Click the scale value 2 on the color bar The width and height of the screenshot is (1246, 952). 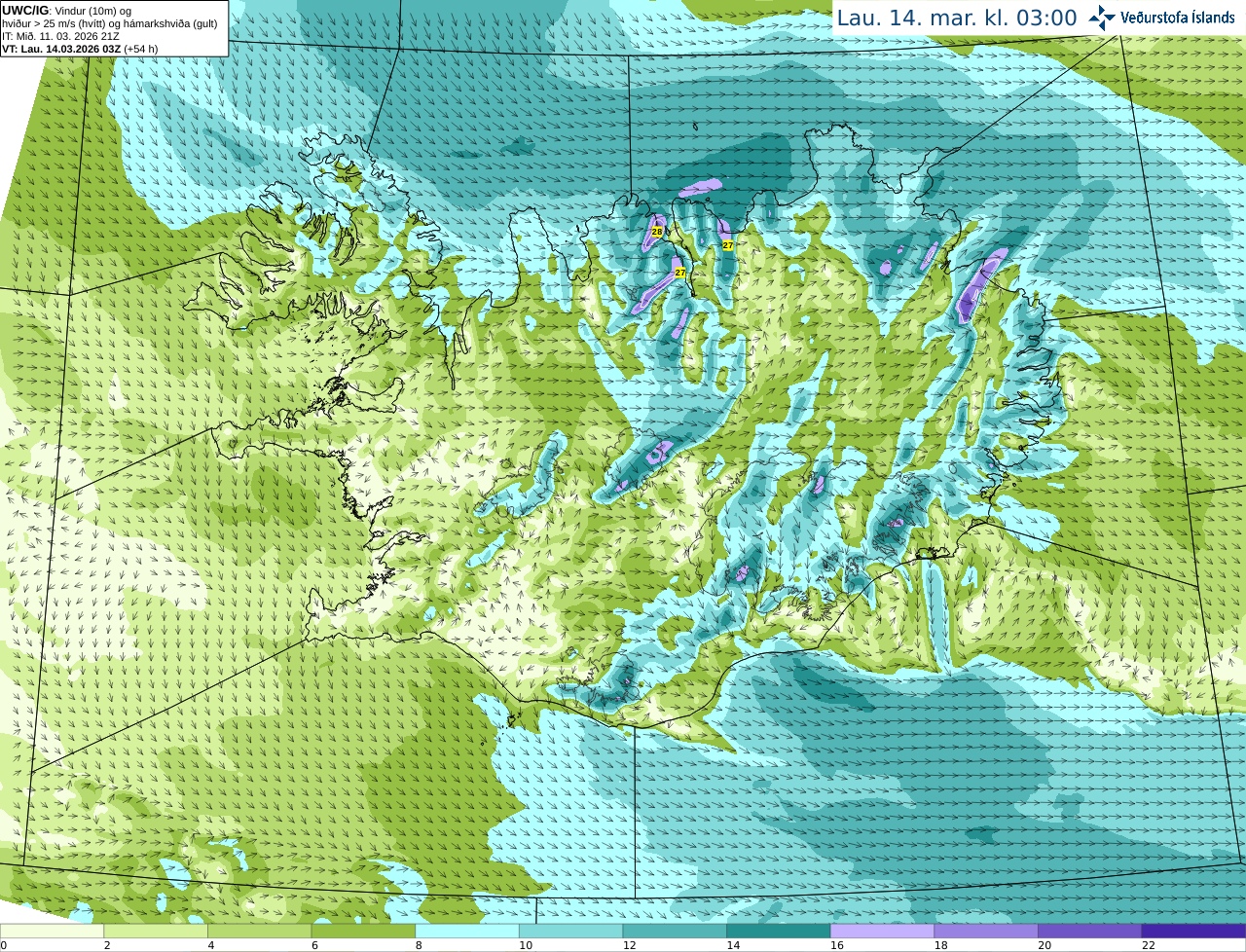[107, 945]
